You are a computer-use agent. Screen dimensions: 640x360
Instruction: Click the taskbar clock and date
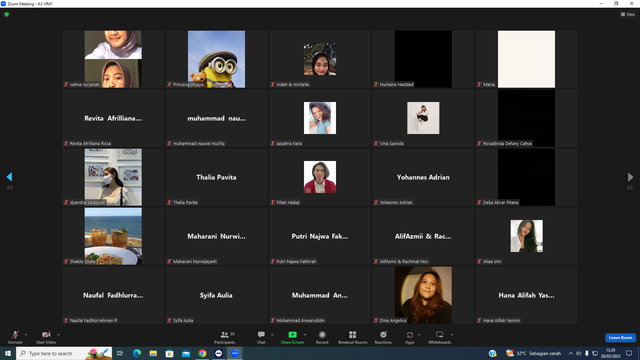611,353
